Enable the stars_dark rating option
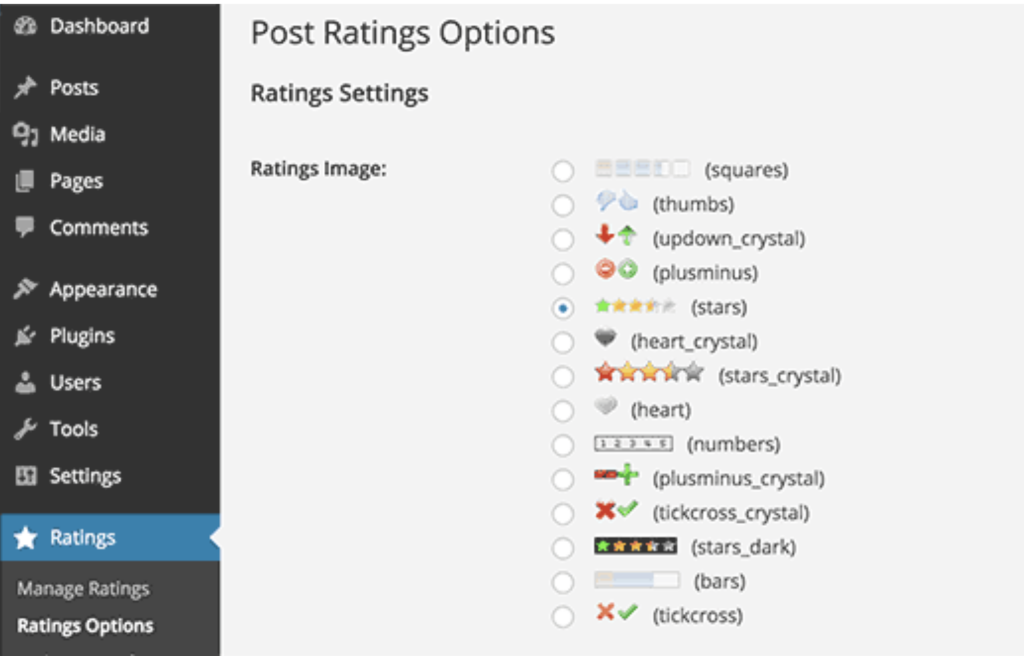The image size is (1024, 656). click(x=563, y=548)
